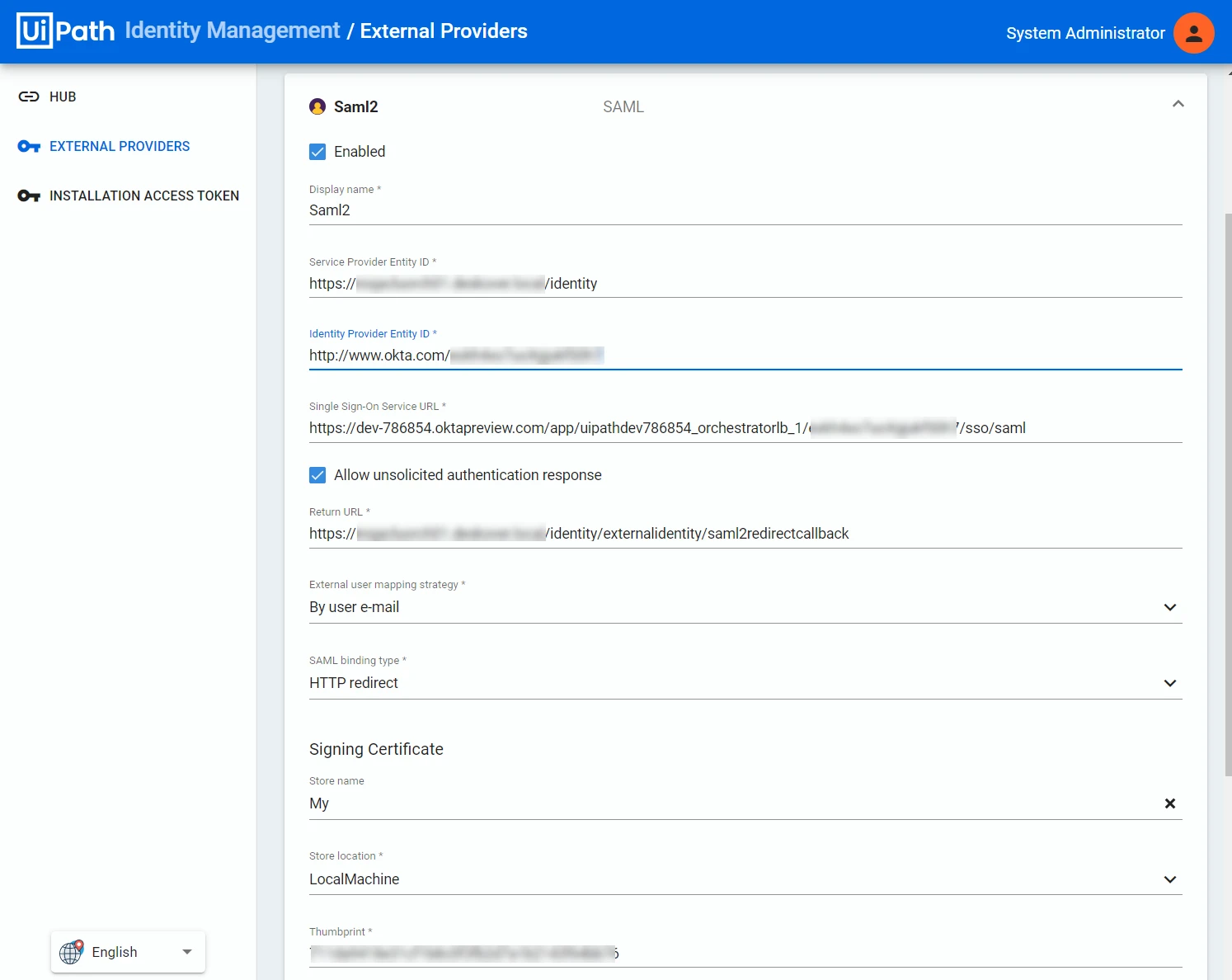Edit the Thumbprint field
Image resolution: width=1232 pixels, height=980 pixels.
pos(745,954)
